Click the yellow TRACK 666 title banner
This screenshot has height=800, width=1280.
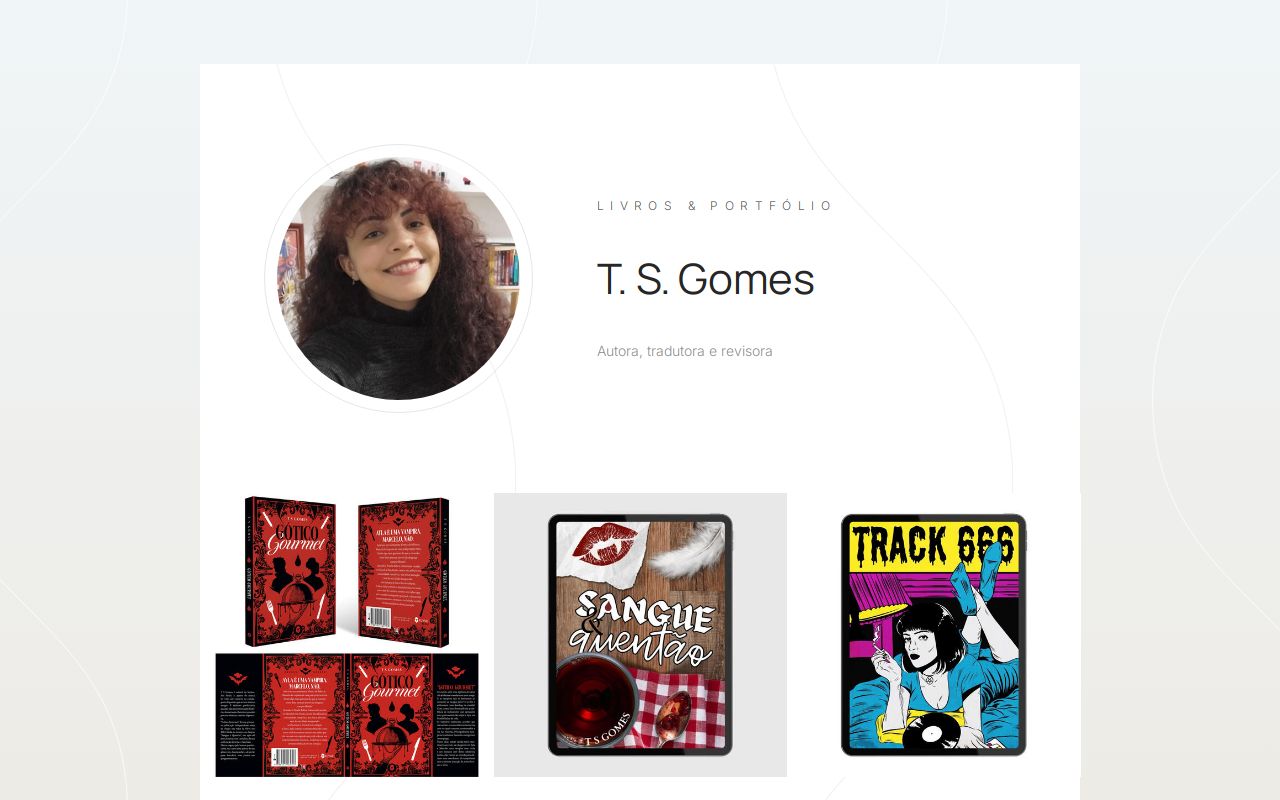click(x=934, y=545)
